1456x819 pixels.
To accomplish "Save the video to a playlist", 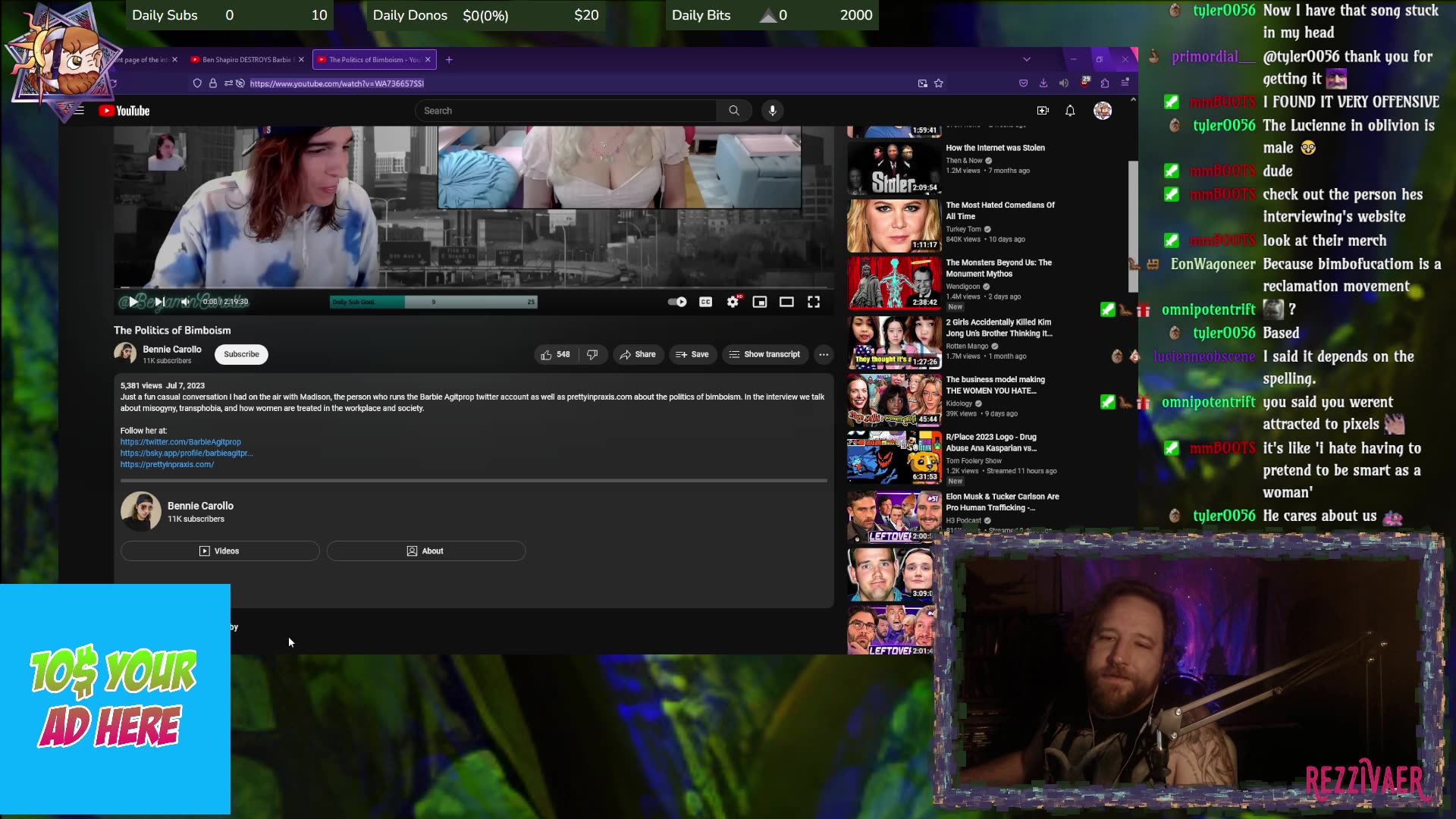I will click(692, 354).
